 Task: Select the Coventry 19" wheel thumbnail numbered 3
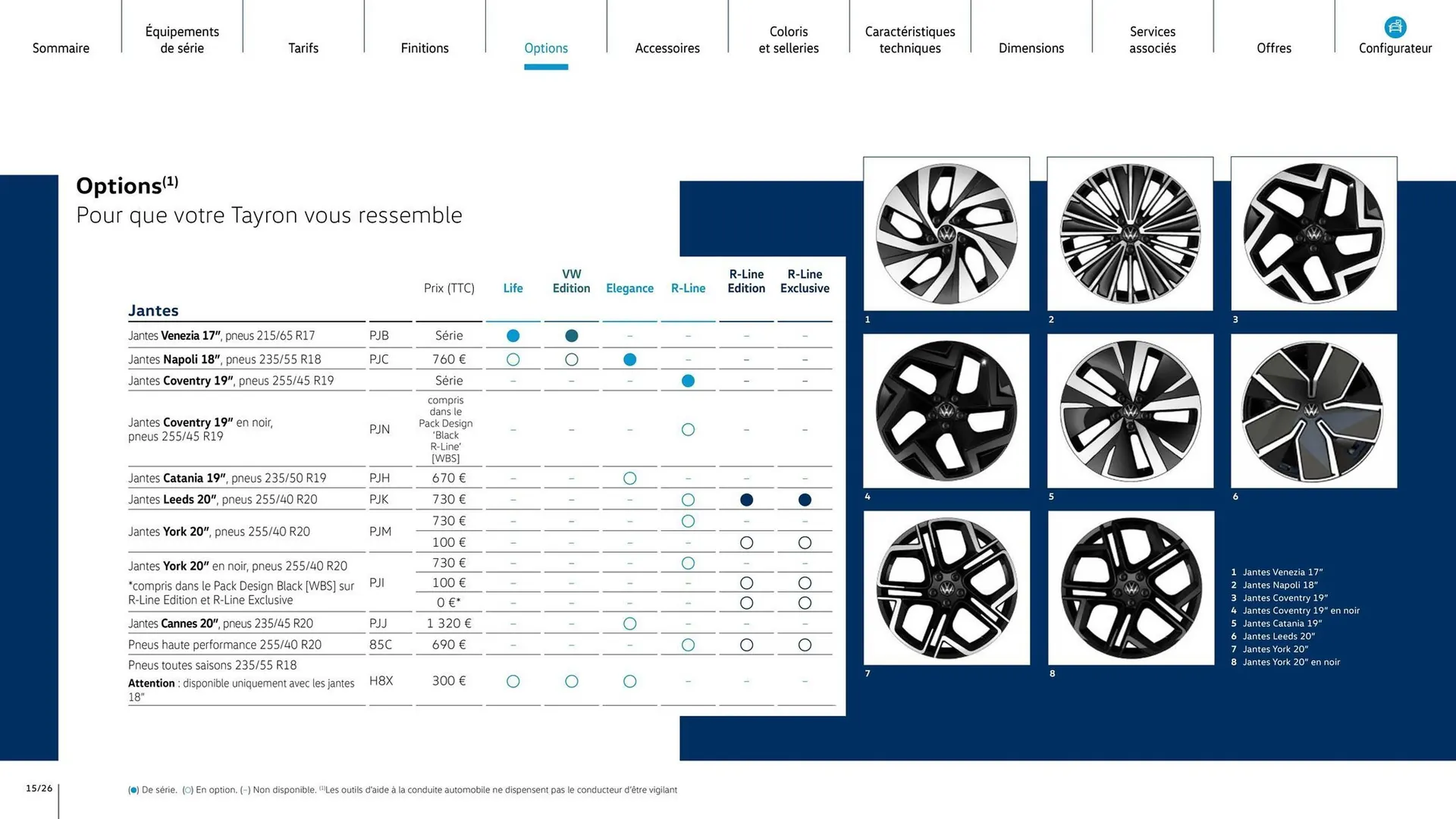click(1313, 234)
